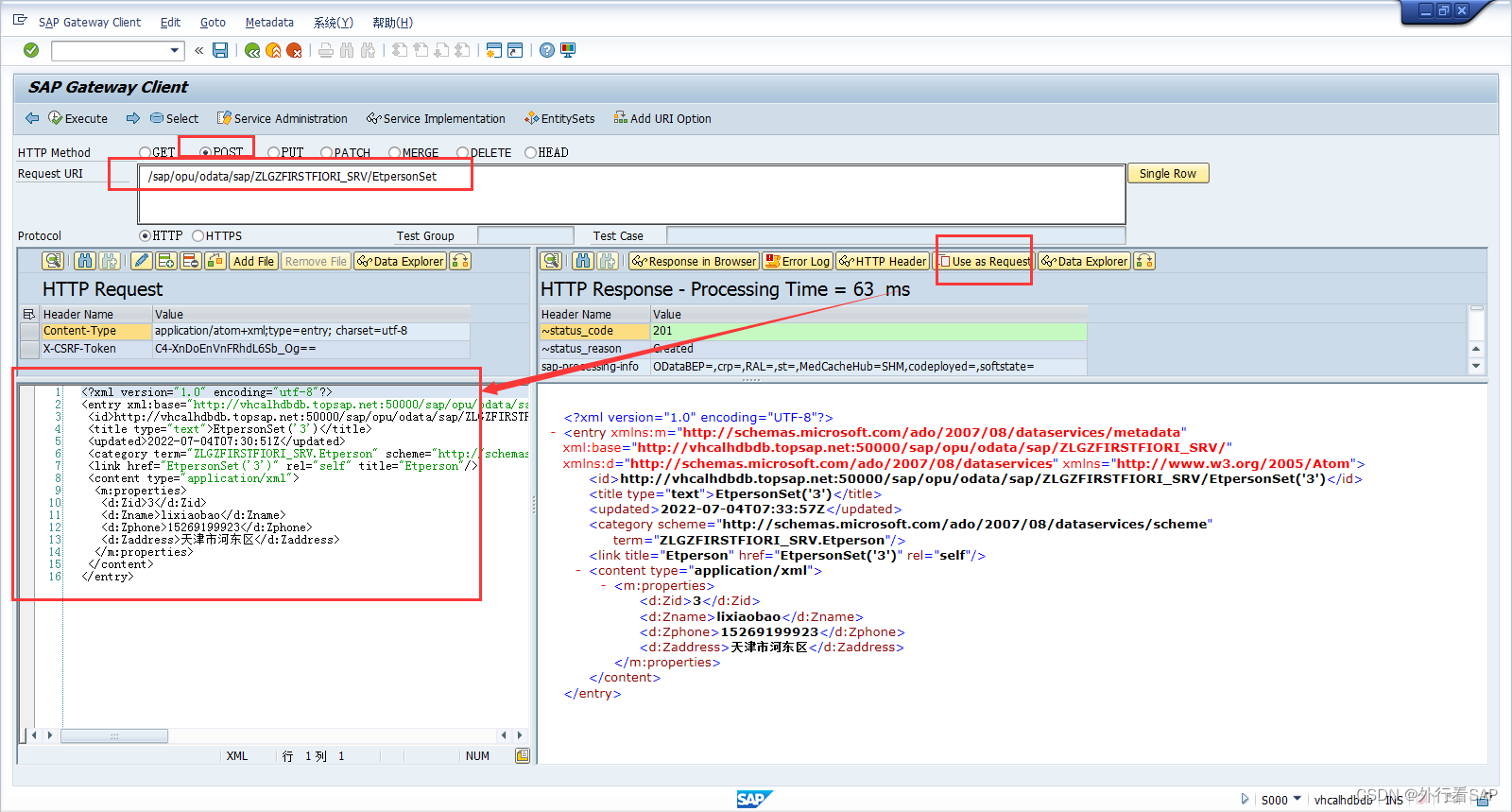Click the Add URI Option button

[661, 118]
